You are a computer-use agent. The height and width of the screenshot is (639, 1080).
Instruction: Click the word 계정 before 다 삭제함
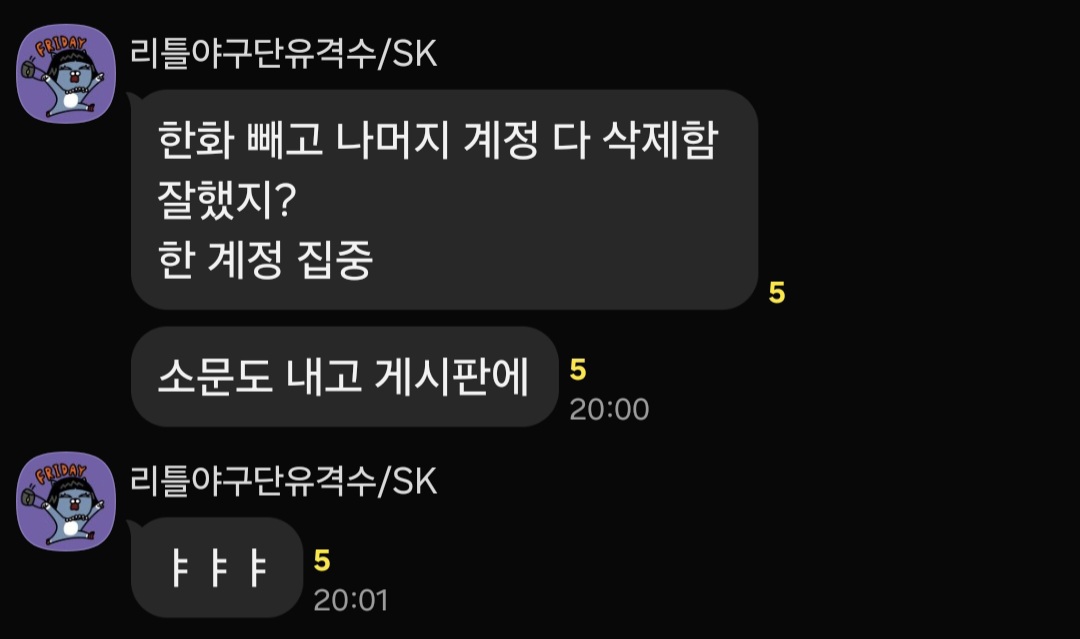tap(501, 140)
